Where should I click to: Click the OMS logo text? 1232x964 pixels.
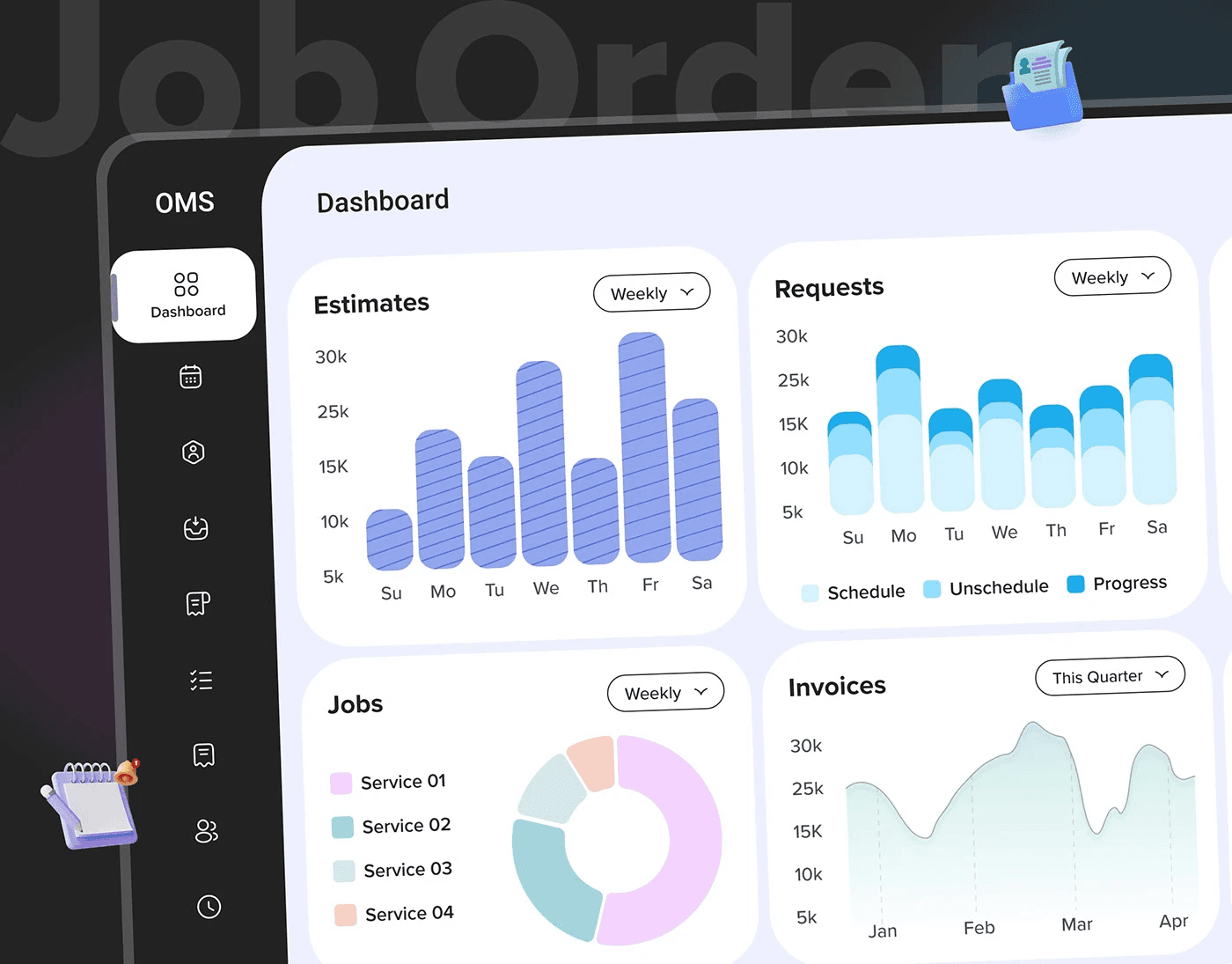pyautogui.click(x=185, y=202)
